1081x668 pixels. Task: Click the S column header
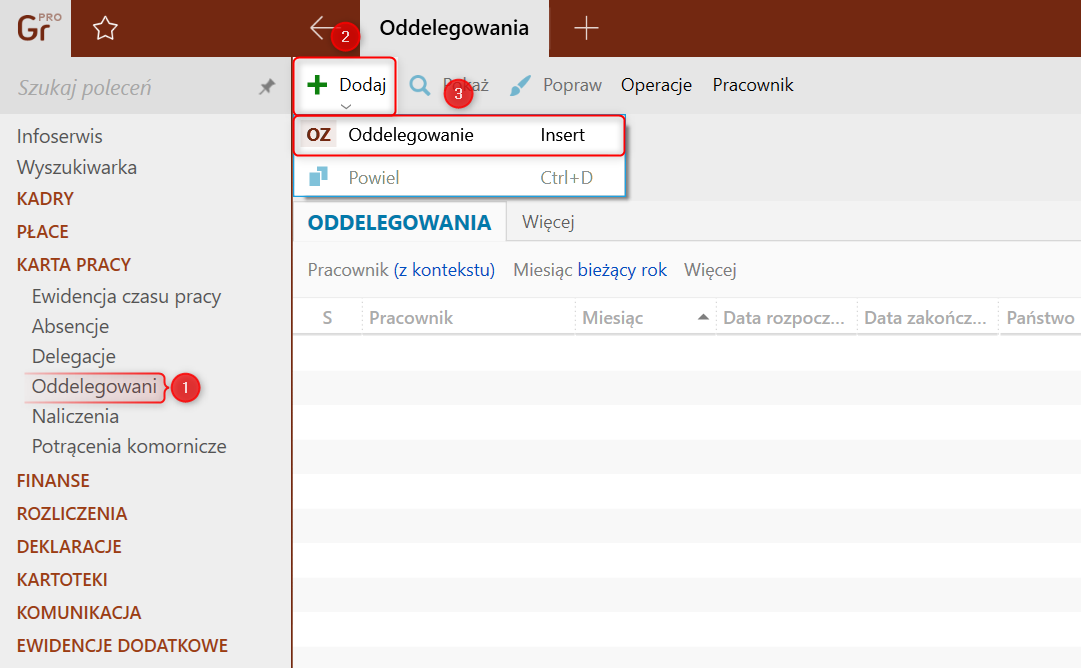pos(327,318)
